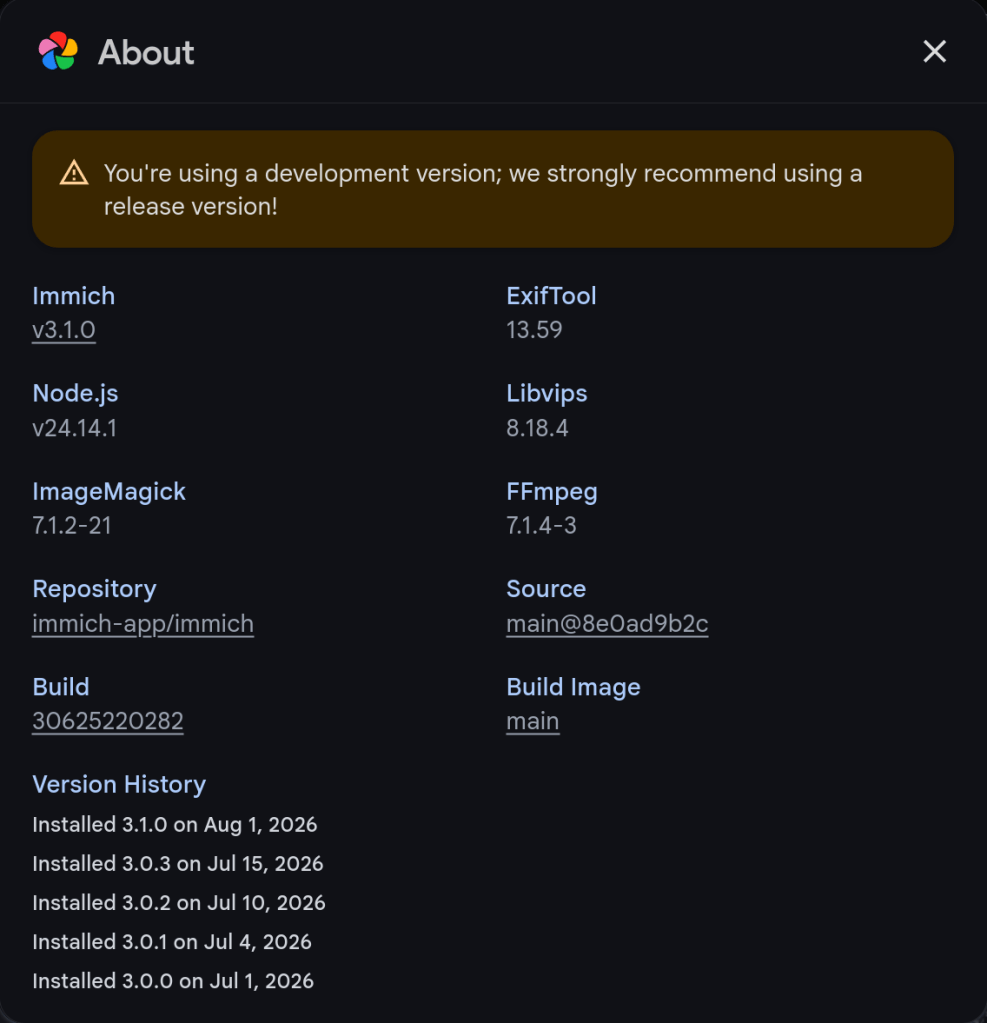Select the Installed 3.0.1 history entry
Image resolution: width=987 pixels, height=1023 pixels.
pos(172,942)
